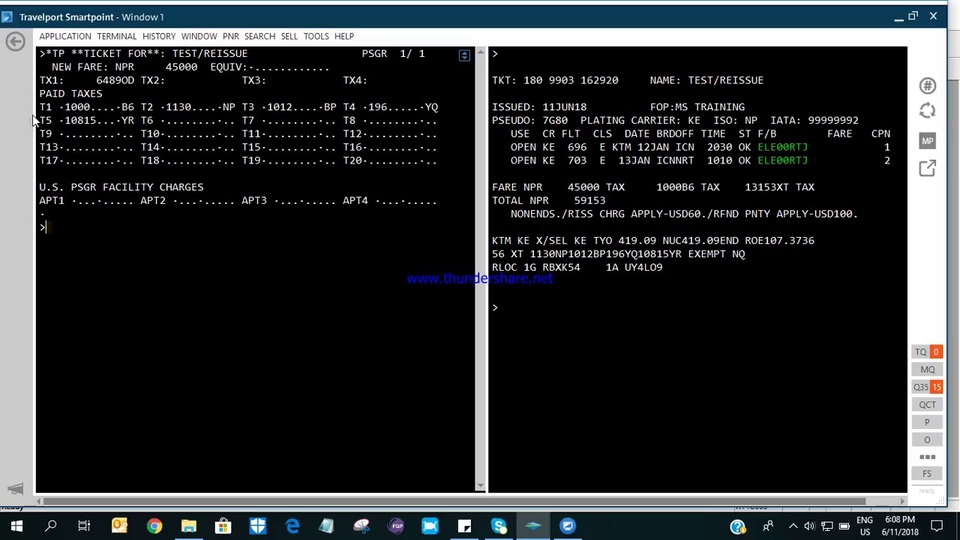Click the FS sidebar button
The width and height of the screenshot is (960, 540).
coord(927,473)
